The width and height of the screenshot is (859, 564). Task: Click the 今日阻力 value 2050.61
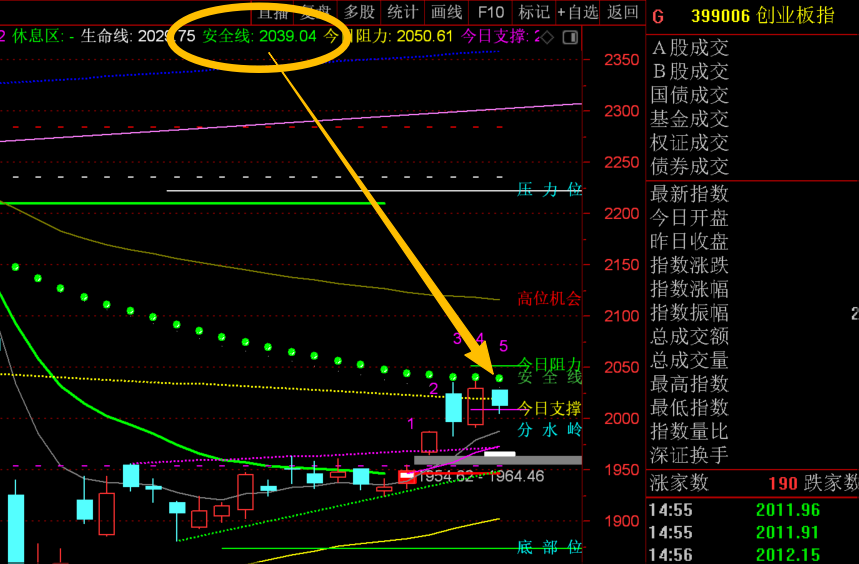coord(425,36)
